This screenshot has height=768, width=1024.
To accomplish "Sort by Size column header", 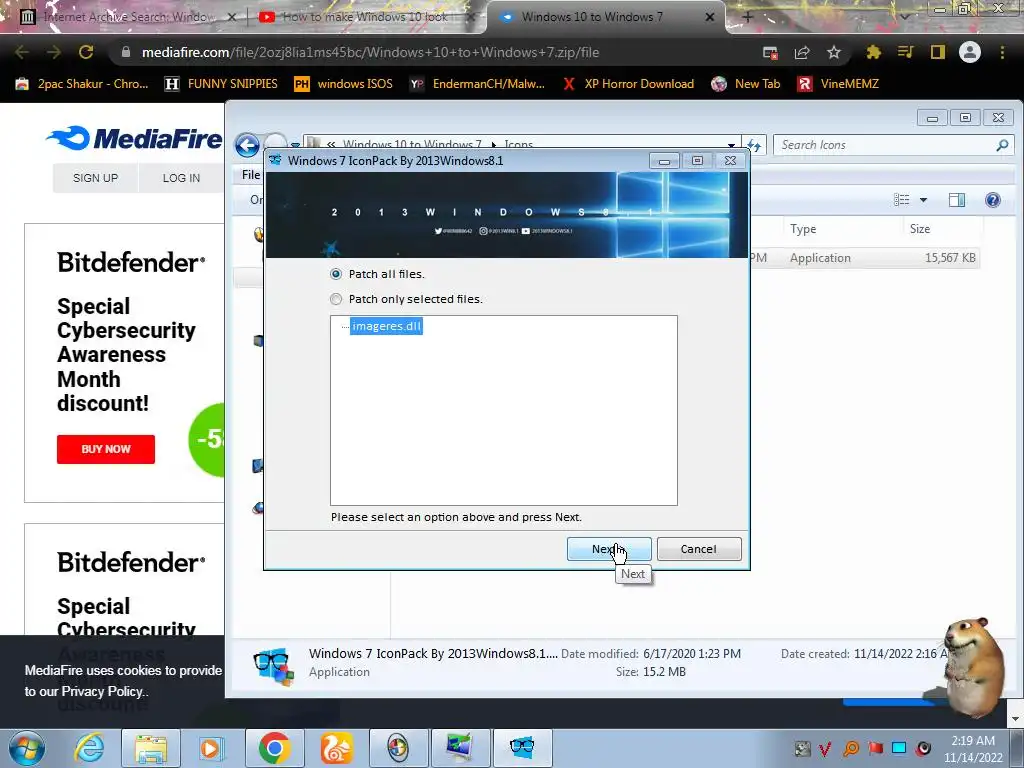I will (x=920, y=229).
